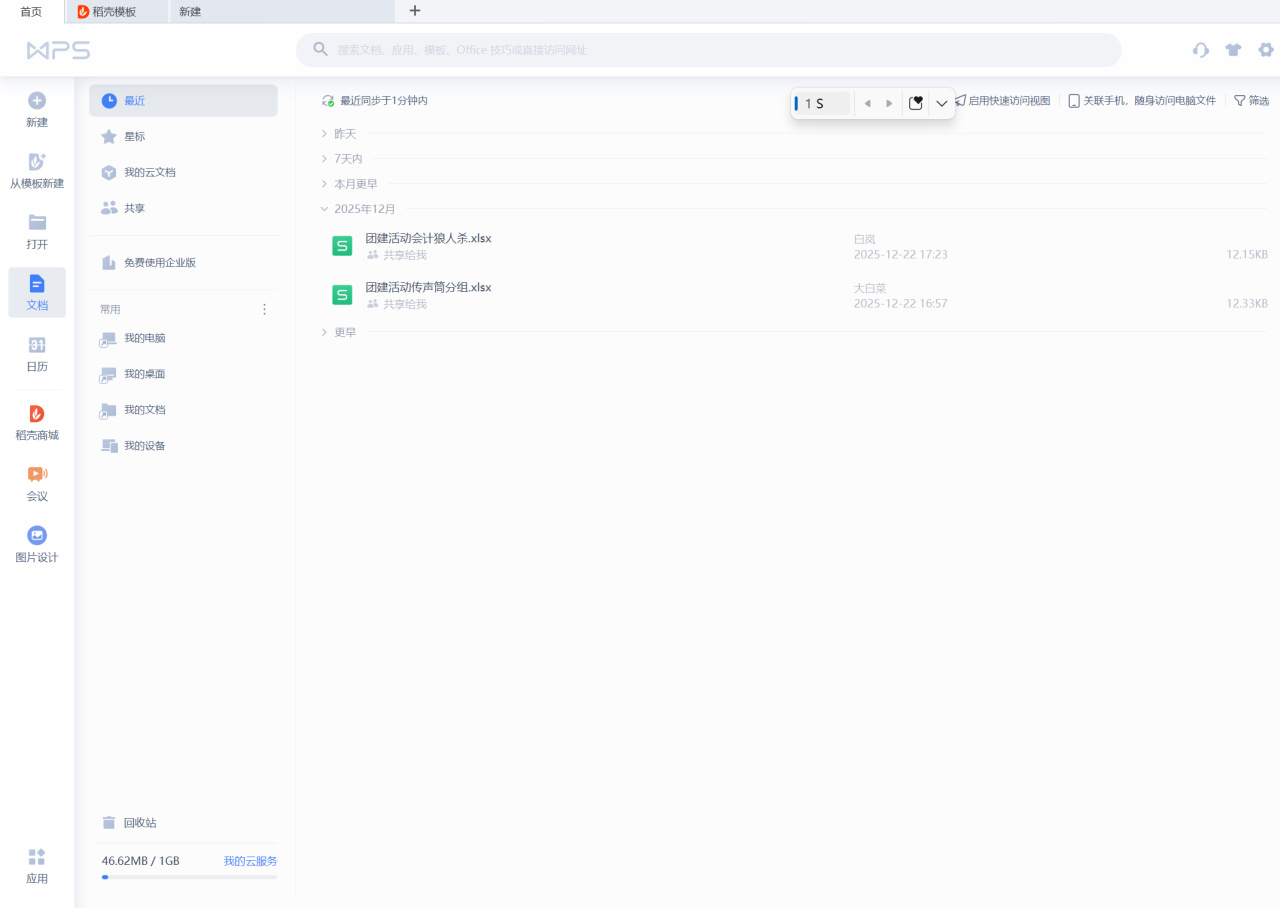Click the heart icon in floating toolbar
This screenshot has width=1280, height=908.
pyautogui.click(x=915, y=103)
